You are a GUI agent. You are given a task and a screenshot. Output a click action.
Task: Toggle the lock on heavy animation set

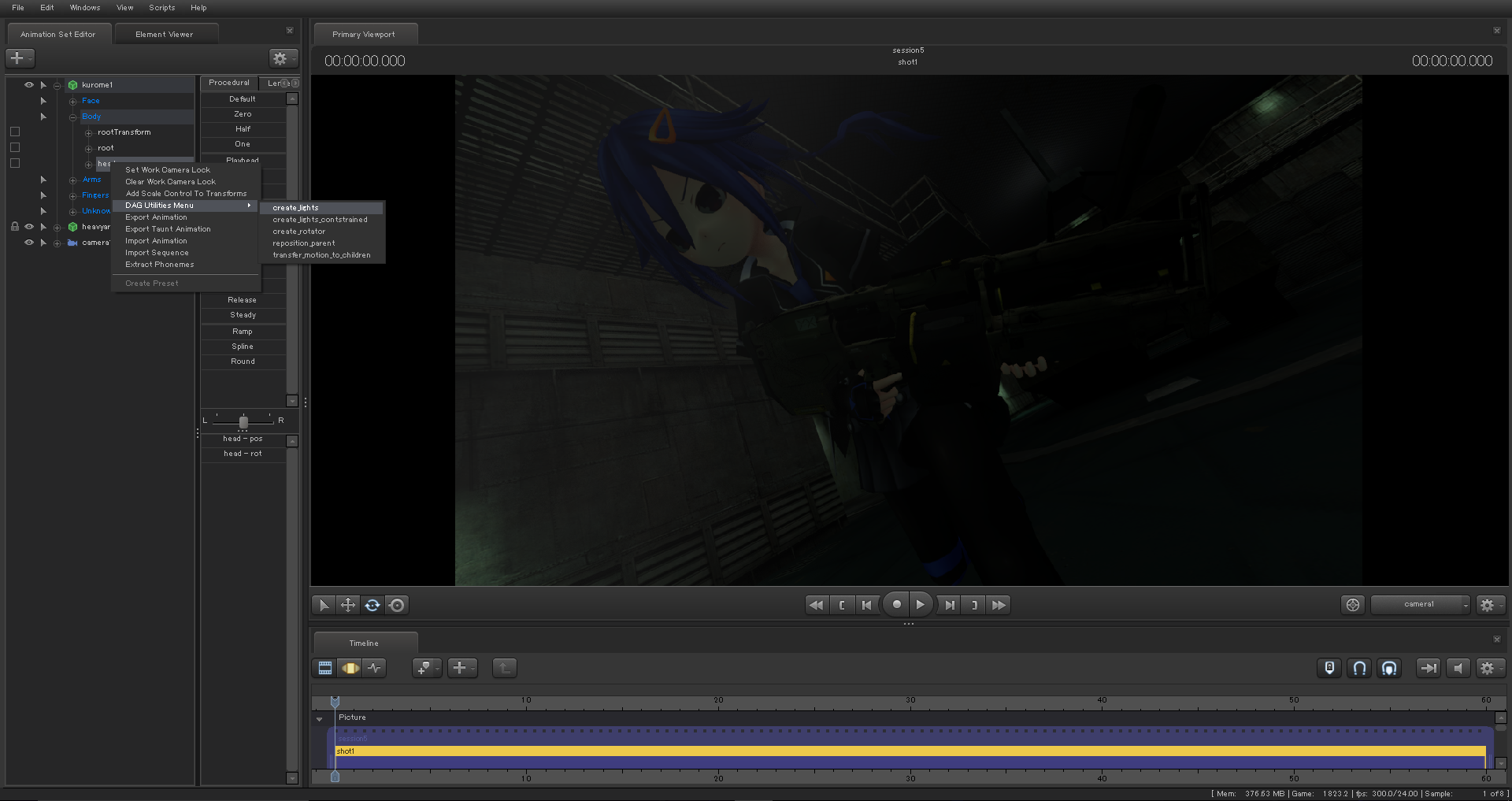pos(15,227)
